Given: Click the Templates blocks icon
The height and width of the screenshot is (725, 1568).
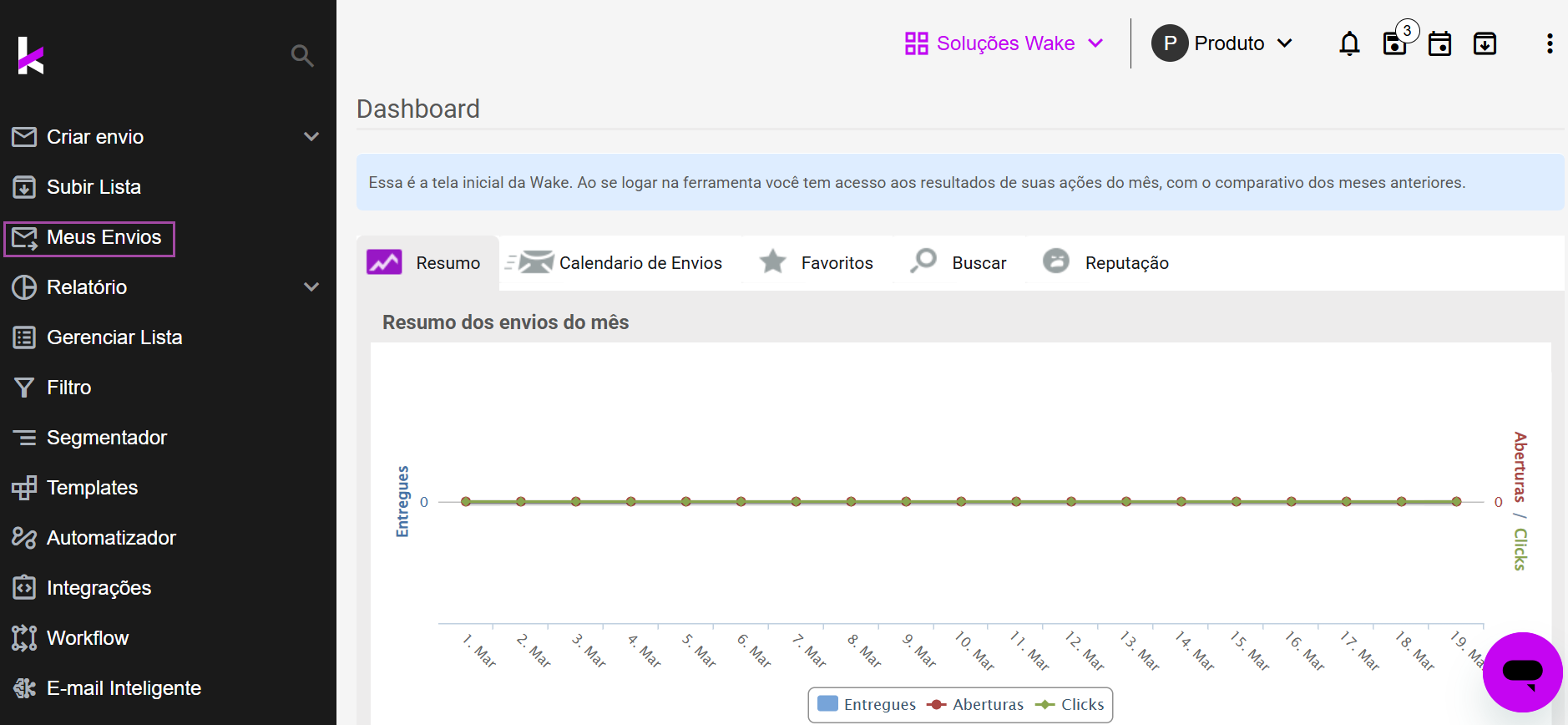Looking at the screenshot, I should 24,487.
